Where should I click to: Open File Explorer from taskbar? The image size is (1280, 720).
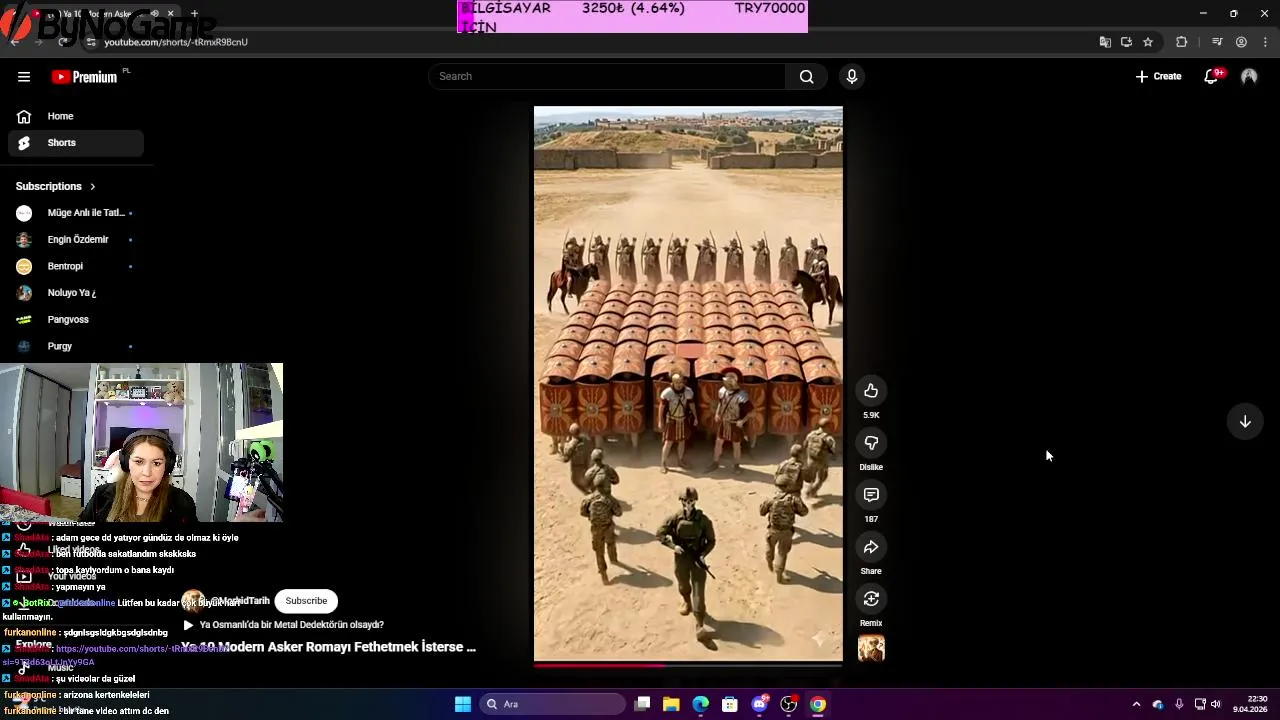(671, 704)
